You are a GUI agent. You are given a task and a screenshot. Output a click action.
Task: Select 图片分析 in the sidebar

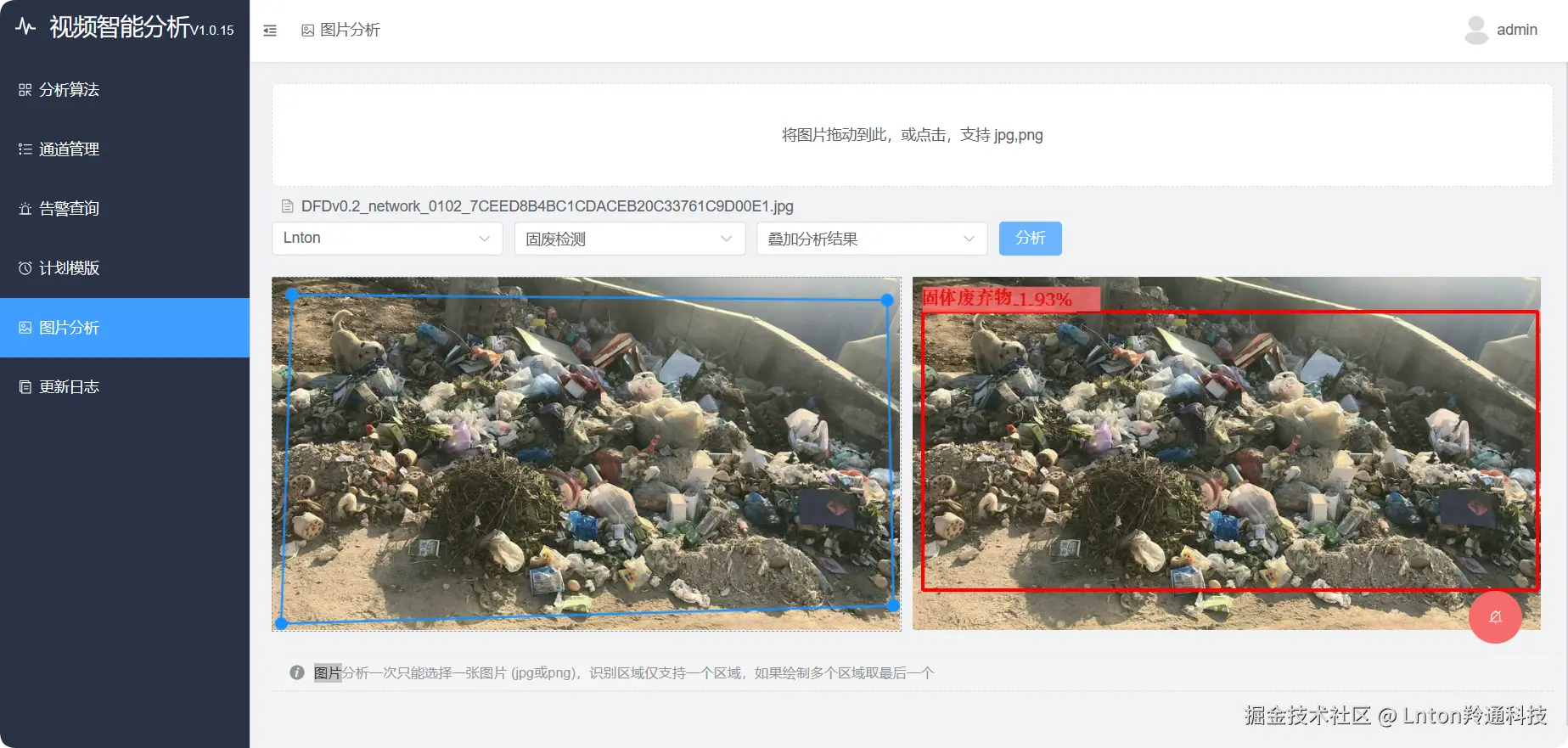[125, 328]
